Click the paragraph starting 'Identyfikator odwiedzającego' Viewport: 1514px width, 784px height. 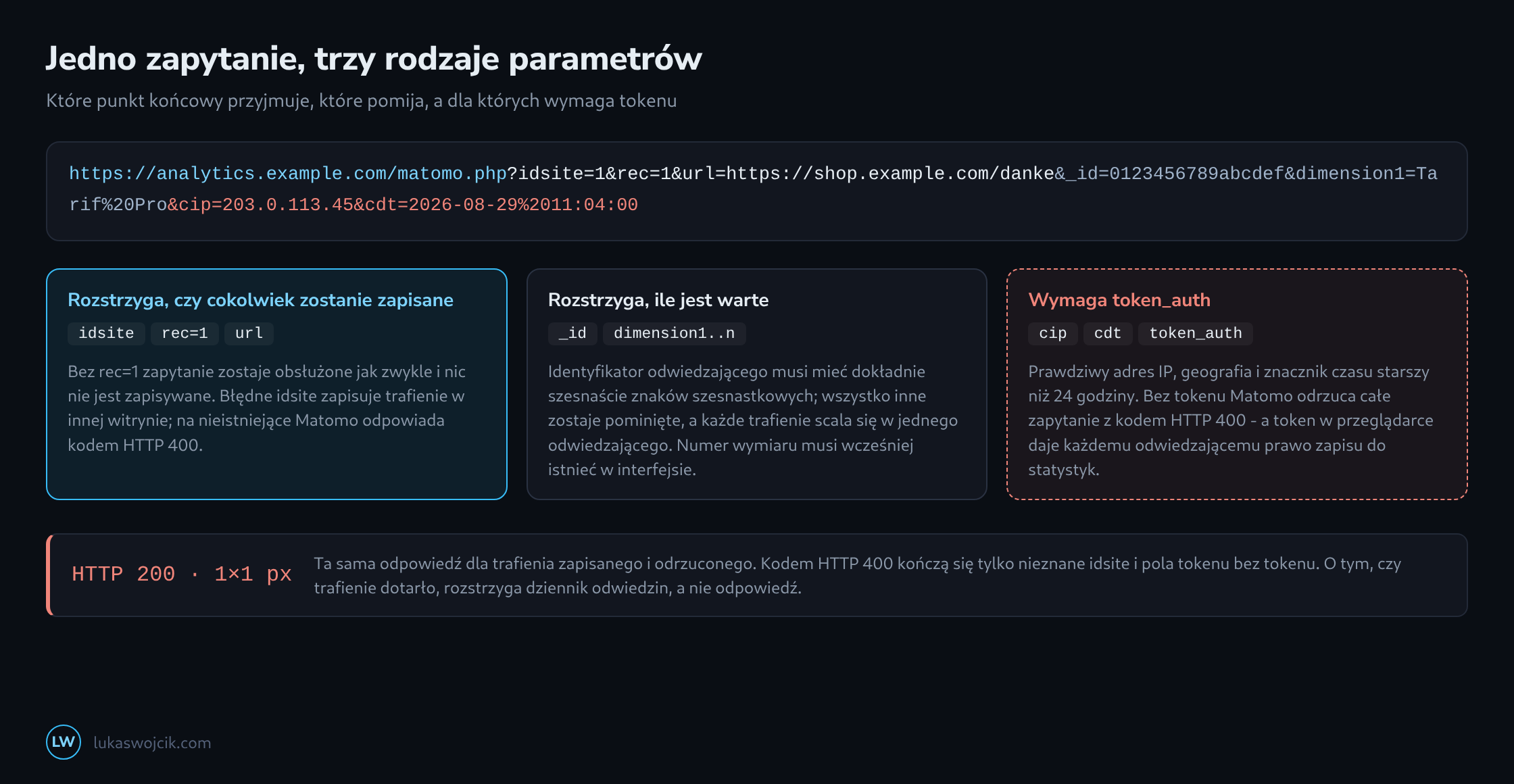753,420
